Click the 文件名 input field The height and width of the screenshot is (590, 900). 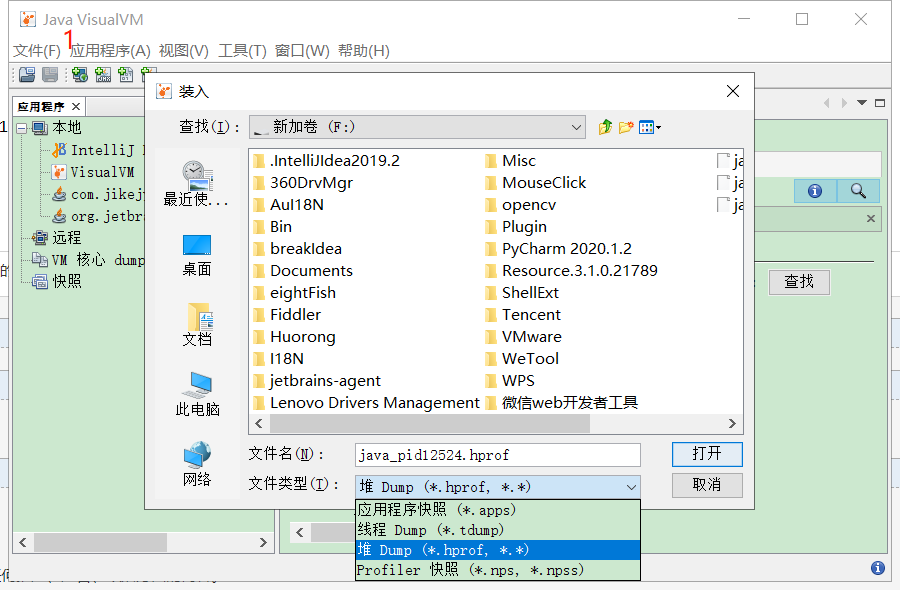pyautogui.click(x=498, y=455)
